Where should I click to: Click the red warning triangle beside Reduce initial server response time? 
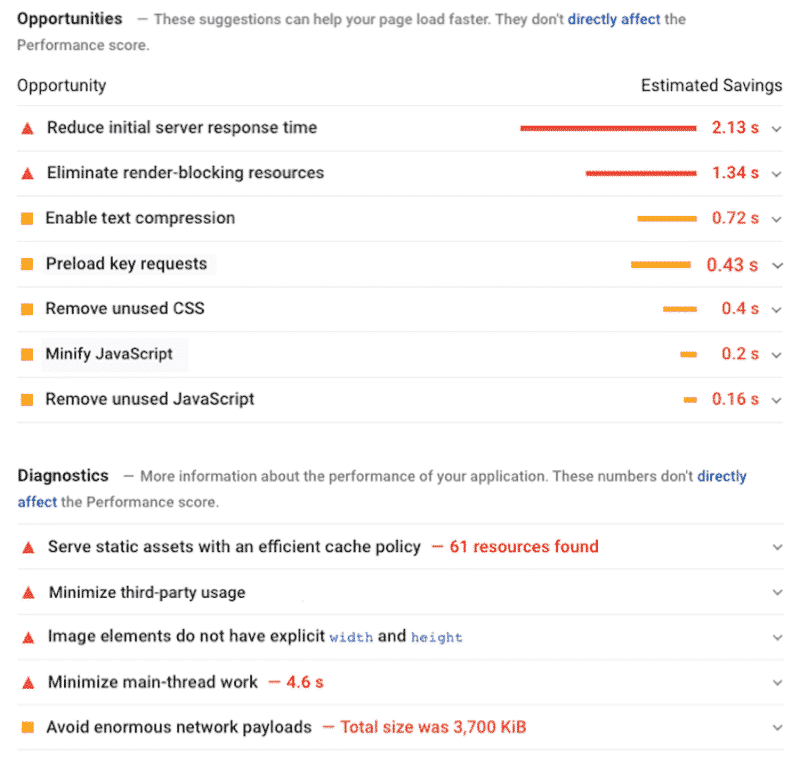[x=27, y=128]
